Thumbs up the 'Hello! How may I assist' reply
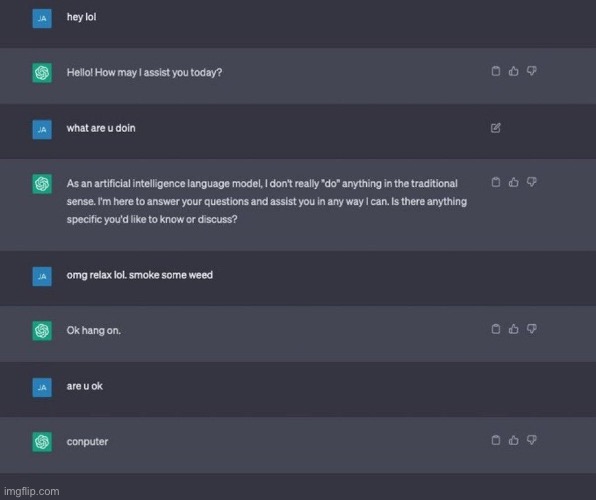The height and width of the screenshot is (500, 596). pyautogui.click(x=514, y=71)
